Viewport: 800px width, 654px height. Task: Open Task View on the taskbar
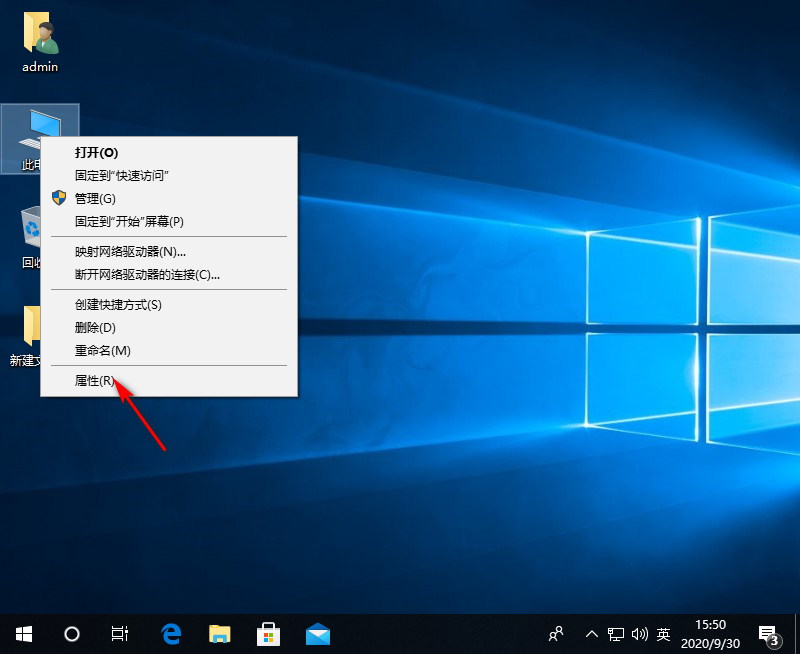click(120, 633)
